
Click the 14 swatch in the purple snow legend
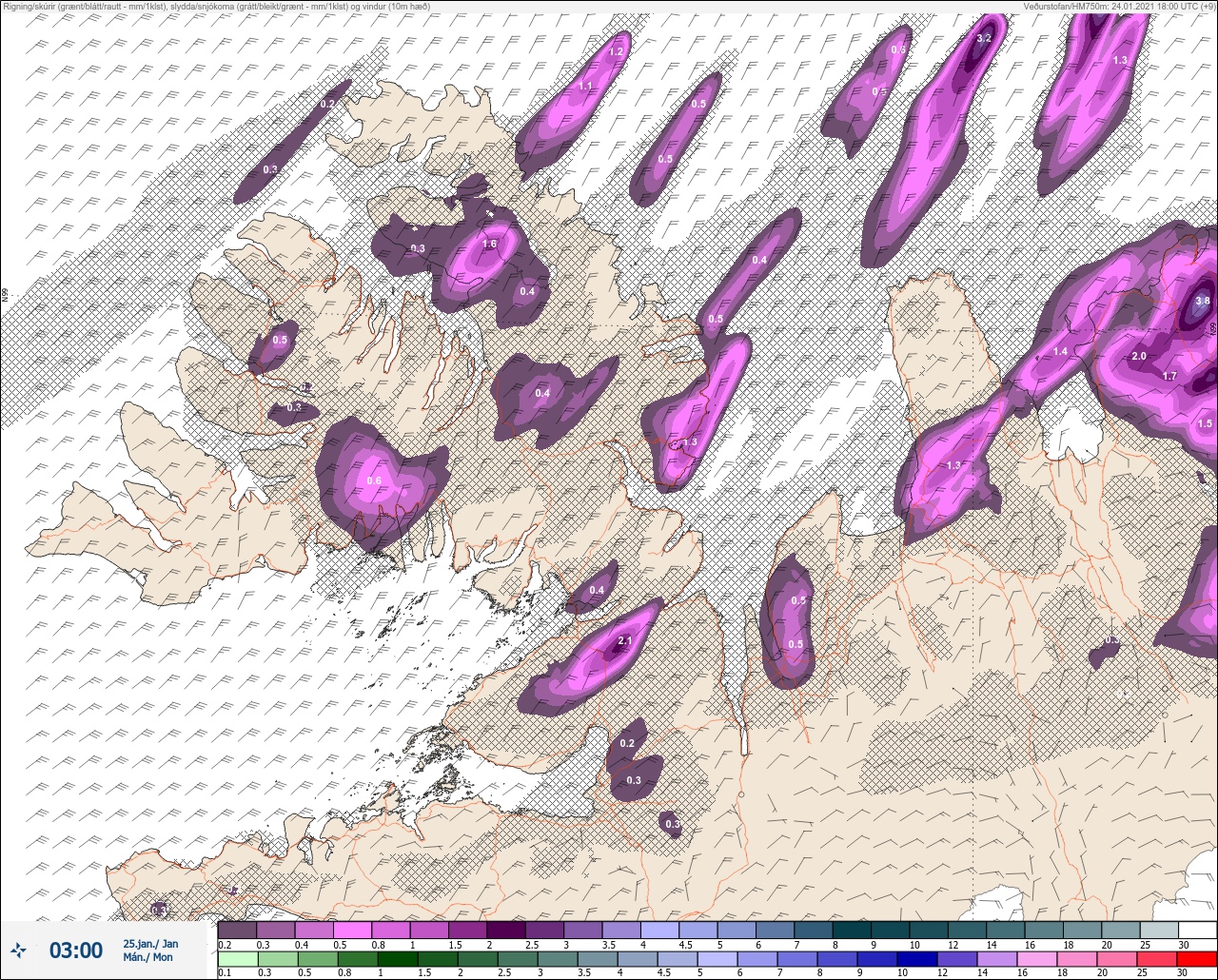[x=1006, y=931]
